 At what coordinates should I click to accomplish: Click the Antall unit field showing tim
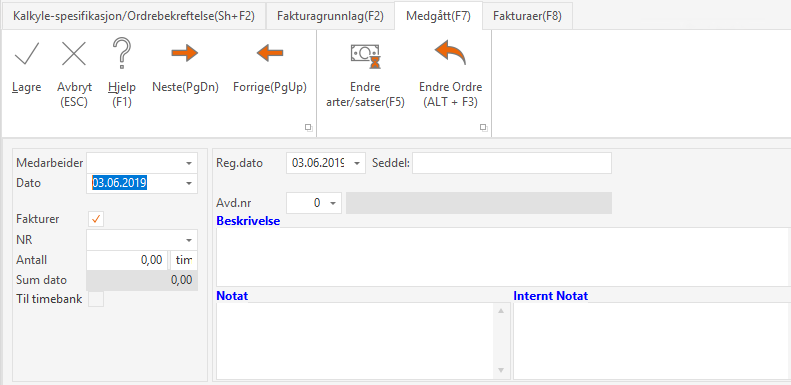184,260
